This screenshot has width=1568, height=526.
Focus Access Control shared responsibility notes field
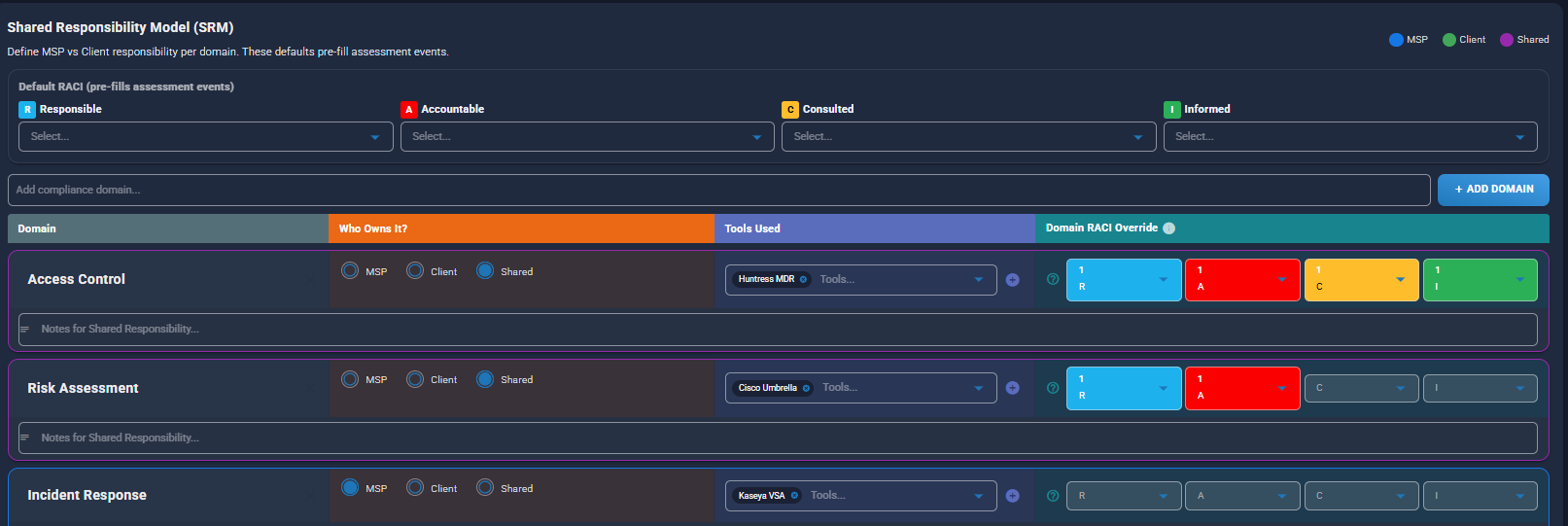tap(778, 330)
